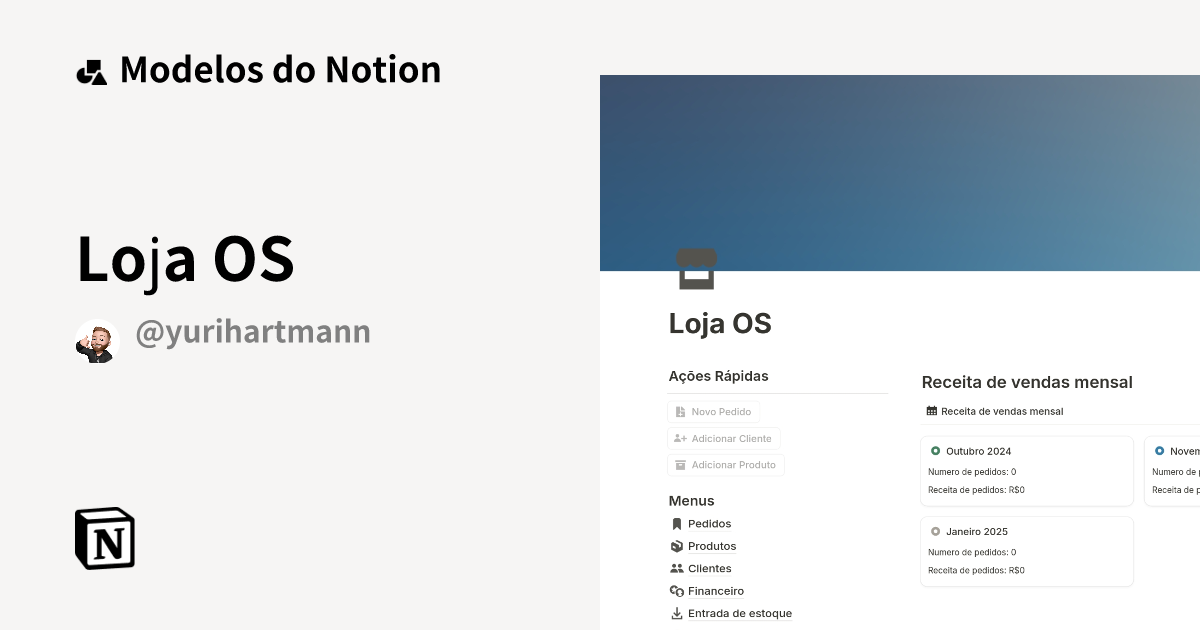Screen dimensions: 1200x630
Task: Click the Notion logo at bottom left
Action: point(104,538)
